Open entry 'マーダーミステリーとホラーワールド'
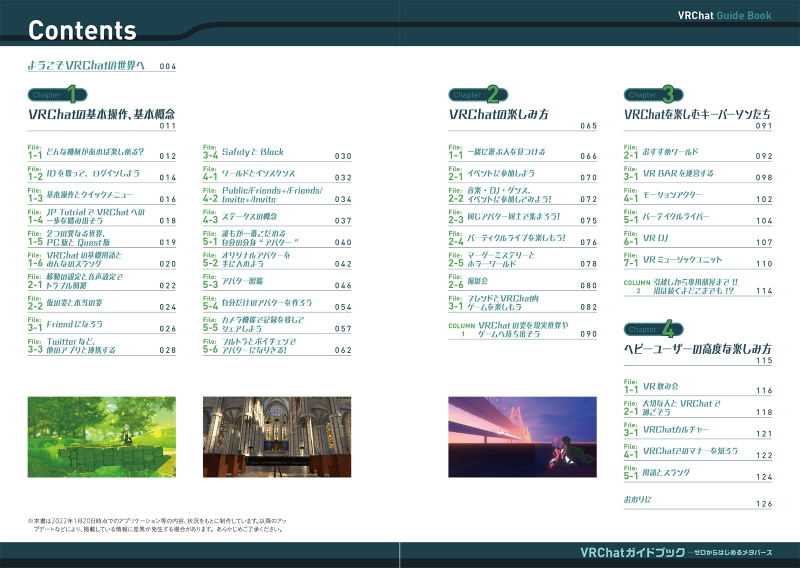This screenshot has width=800, height=568. coord(522,259)
